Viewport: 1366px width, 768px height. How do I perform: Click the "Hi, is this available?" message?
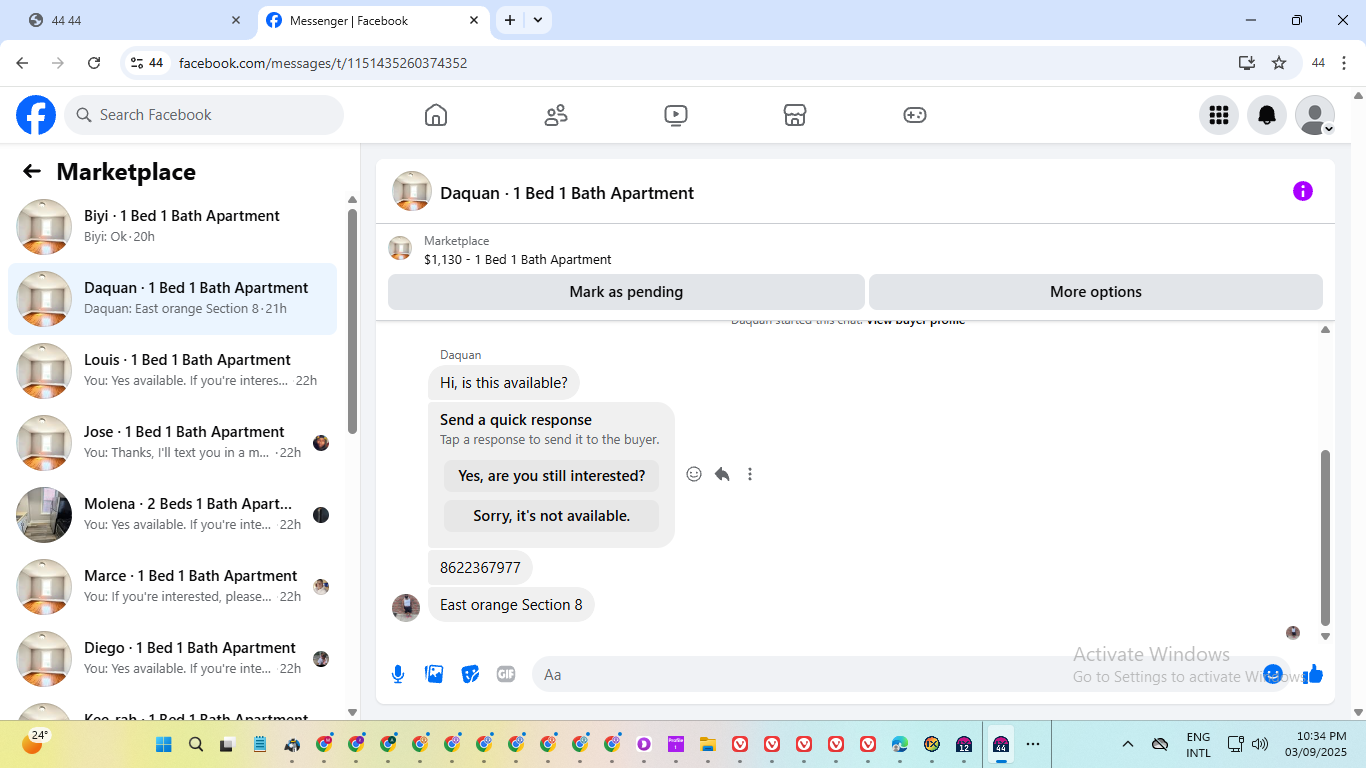click(x=504, y=383)
